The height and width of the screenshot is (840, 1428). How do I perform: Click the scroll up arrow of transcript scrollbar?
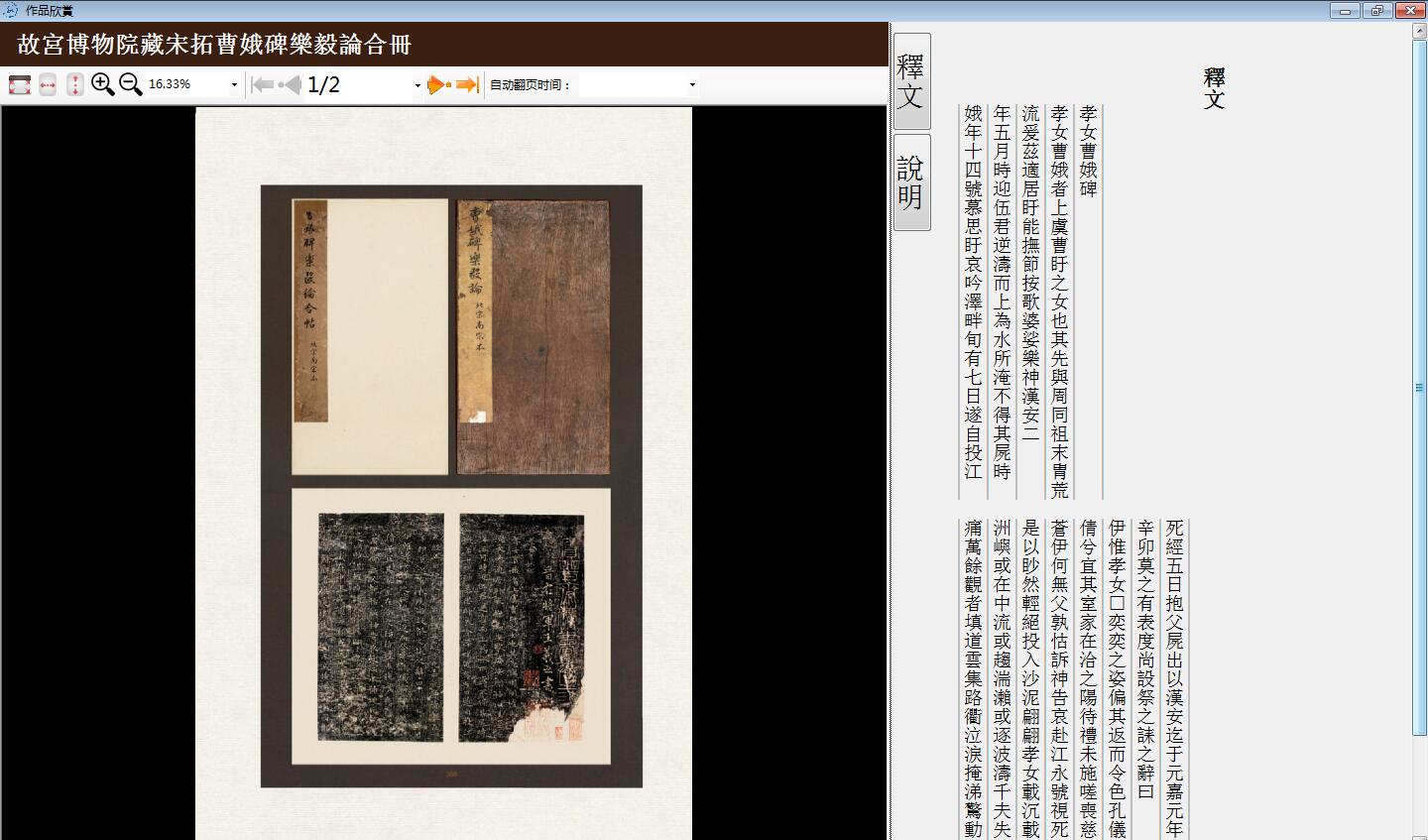tap(1419, 31)
